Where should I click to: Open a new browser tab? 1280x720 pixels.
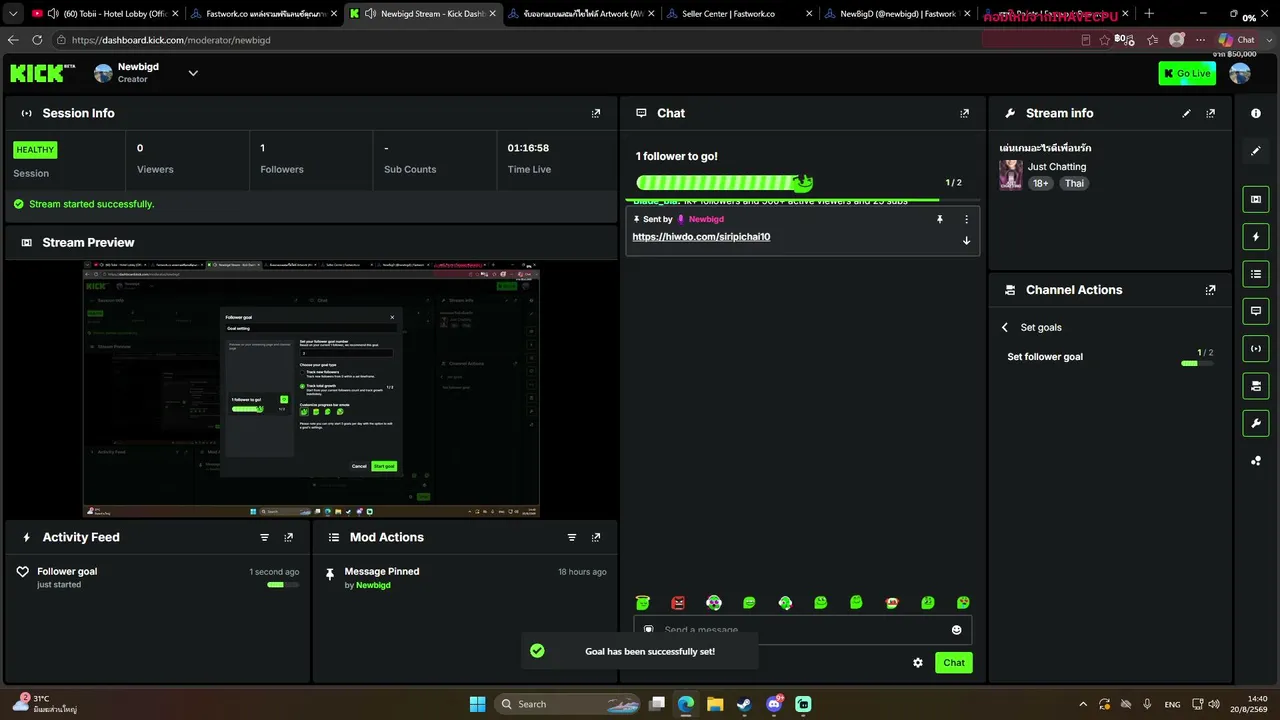1149,14
